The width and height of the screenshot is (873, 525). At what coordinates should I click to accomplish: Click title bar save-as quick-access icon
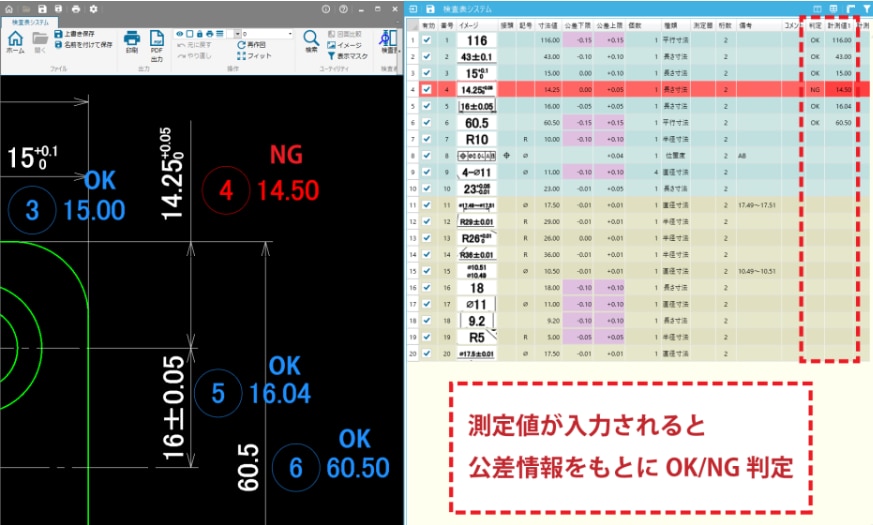coord(58,9)
